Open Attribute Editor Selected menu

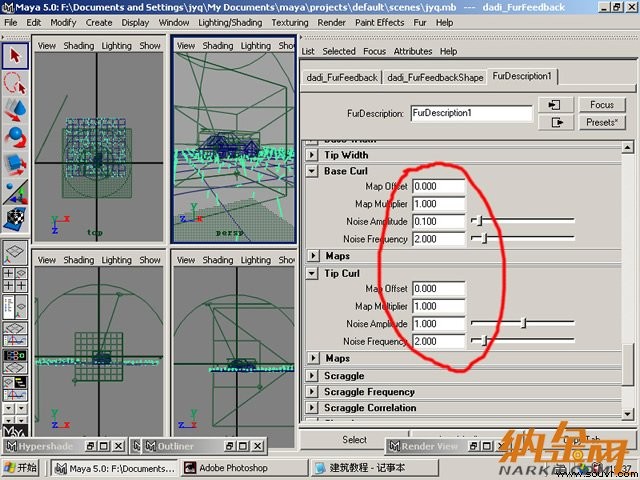coord(339,51)
